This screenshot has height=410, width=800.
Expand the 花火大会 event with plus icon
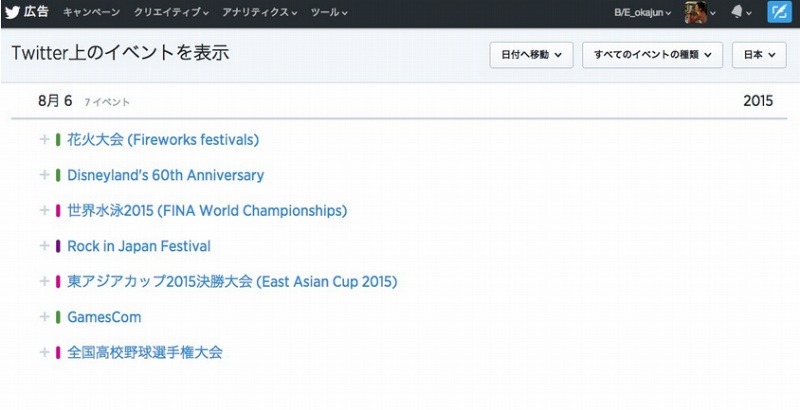44,139
